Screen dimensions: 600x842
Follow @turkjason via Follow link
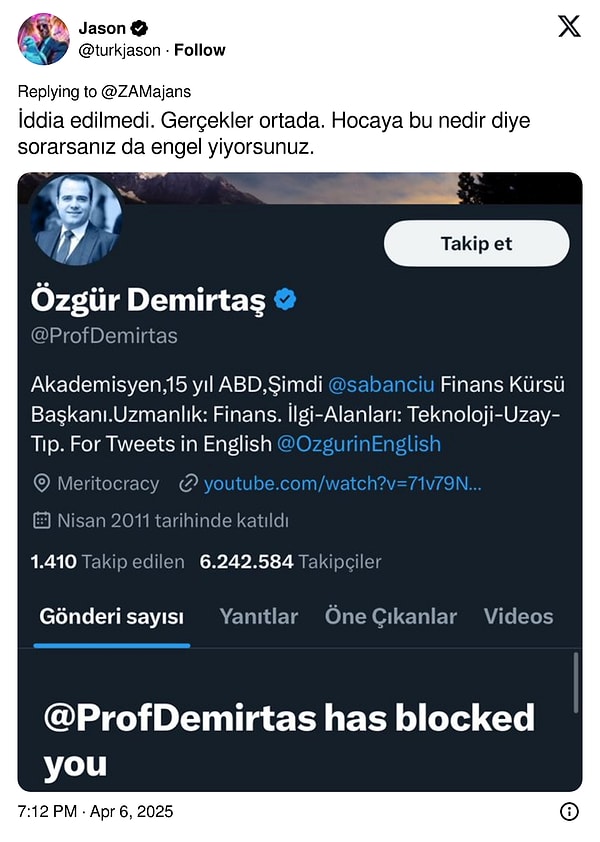[x=199, y=50]
